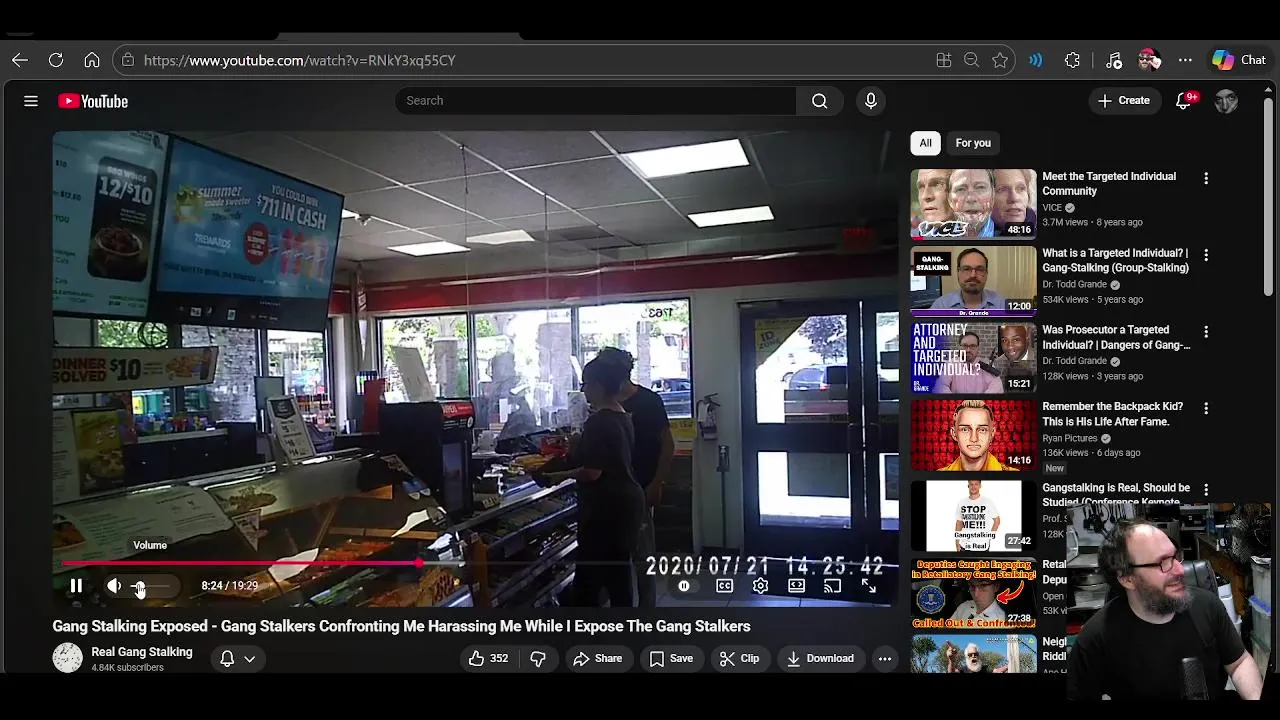The width and height of the screenshot is (1280, 720).
Task: Download the video via the Download button
Action: 820,658
